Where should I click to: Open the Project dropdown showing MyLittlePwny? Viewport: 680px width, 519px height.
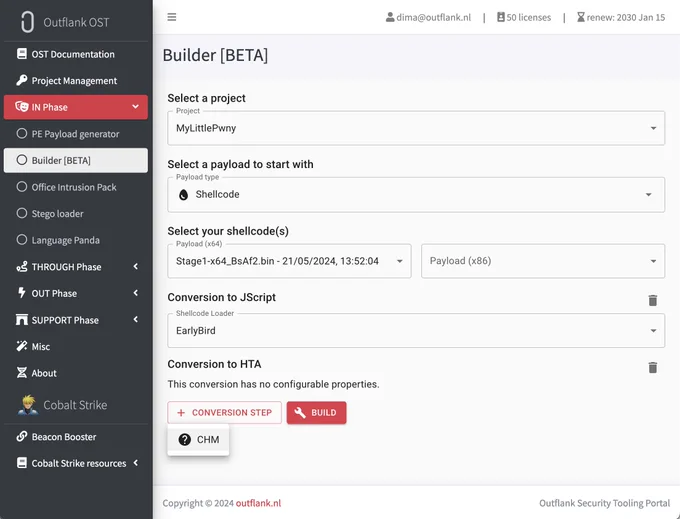pyautogui.click(x=416, y=128)
